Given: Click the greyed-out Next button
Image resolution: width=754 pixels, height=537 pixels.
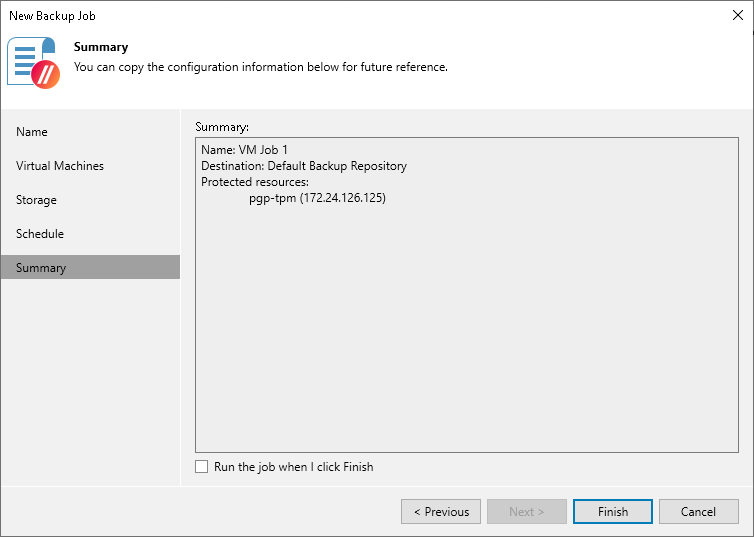Looking at the screenshot, I should (527, 512).
